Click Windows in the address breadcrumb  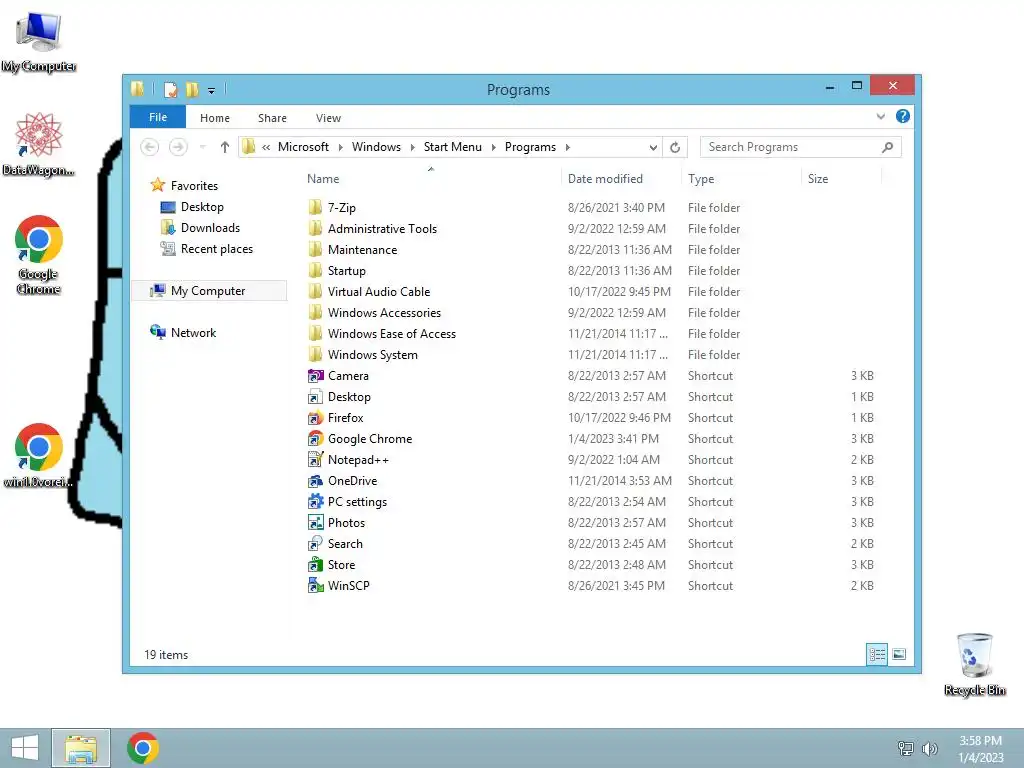point(376,147)
